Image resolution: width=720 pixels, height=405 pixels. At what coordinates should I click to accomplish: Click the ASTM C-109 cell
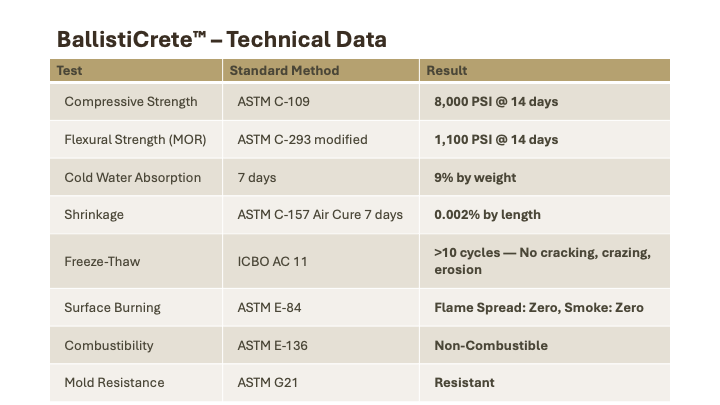[321, 101]
